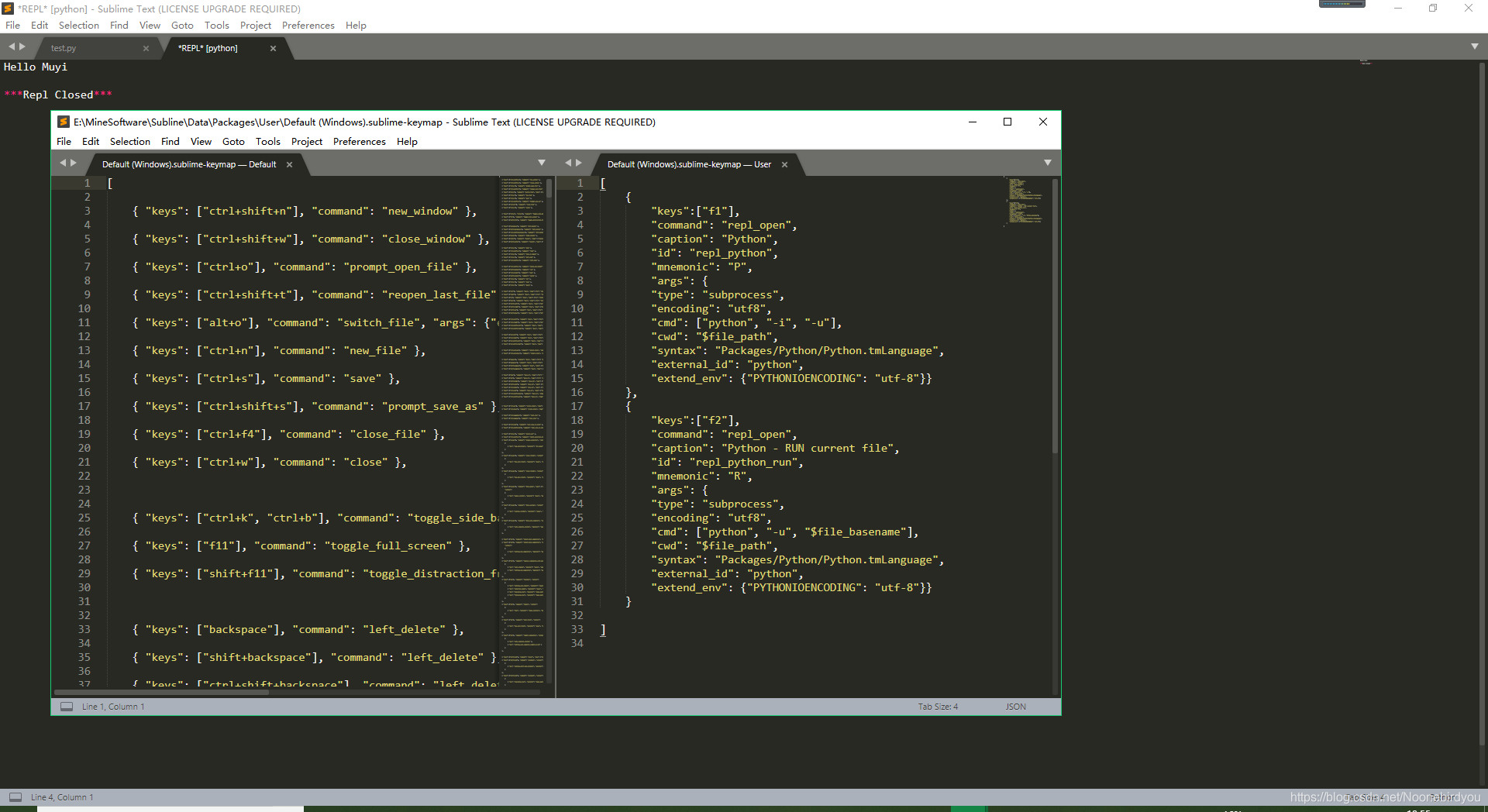Toggle side panel icon in REPL status bar
This screenshot has width=1488, height=812.
pyautogui.click(x=15, y=797)
